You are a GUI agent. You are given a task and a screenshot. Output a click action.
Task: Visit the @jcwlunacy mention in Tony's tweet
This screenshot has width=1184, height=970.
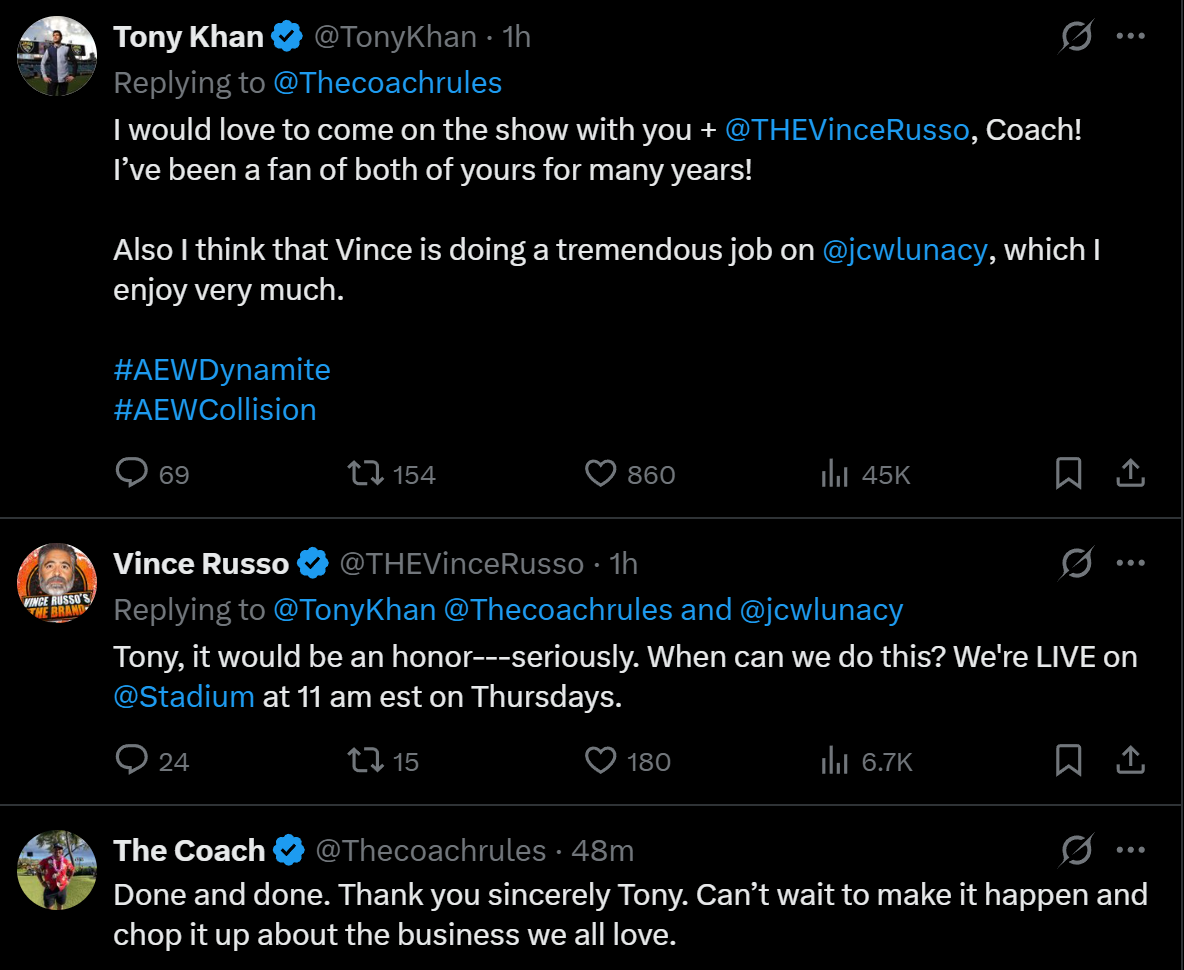904,250
